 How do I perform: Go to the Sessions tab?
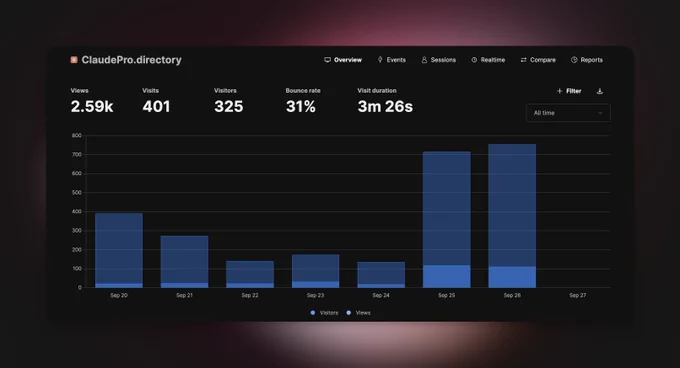click(438, 60)
